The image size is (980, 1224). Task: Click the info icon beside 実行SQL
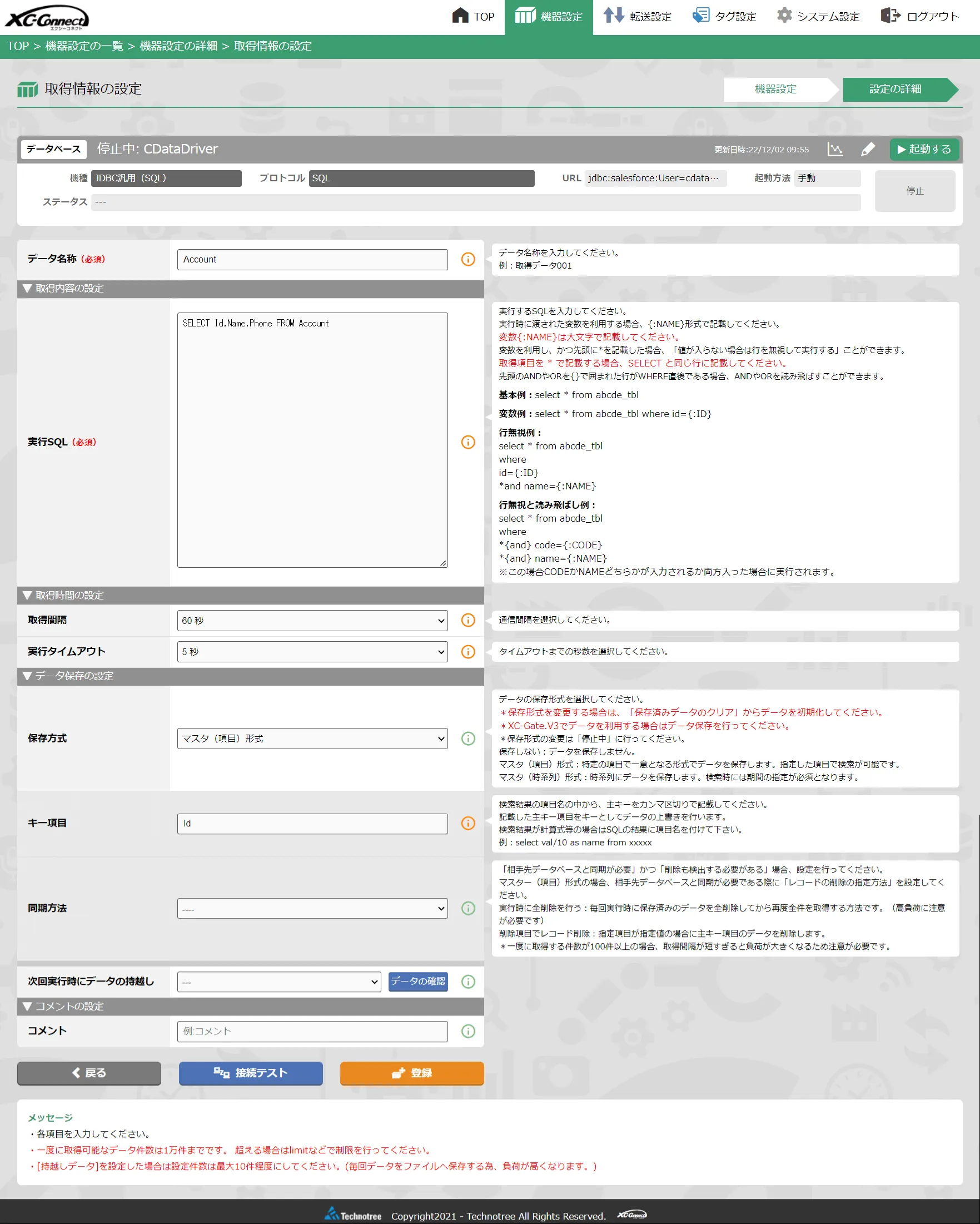[467, 442]
